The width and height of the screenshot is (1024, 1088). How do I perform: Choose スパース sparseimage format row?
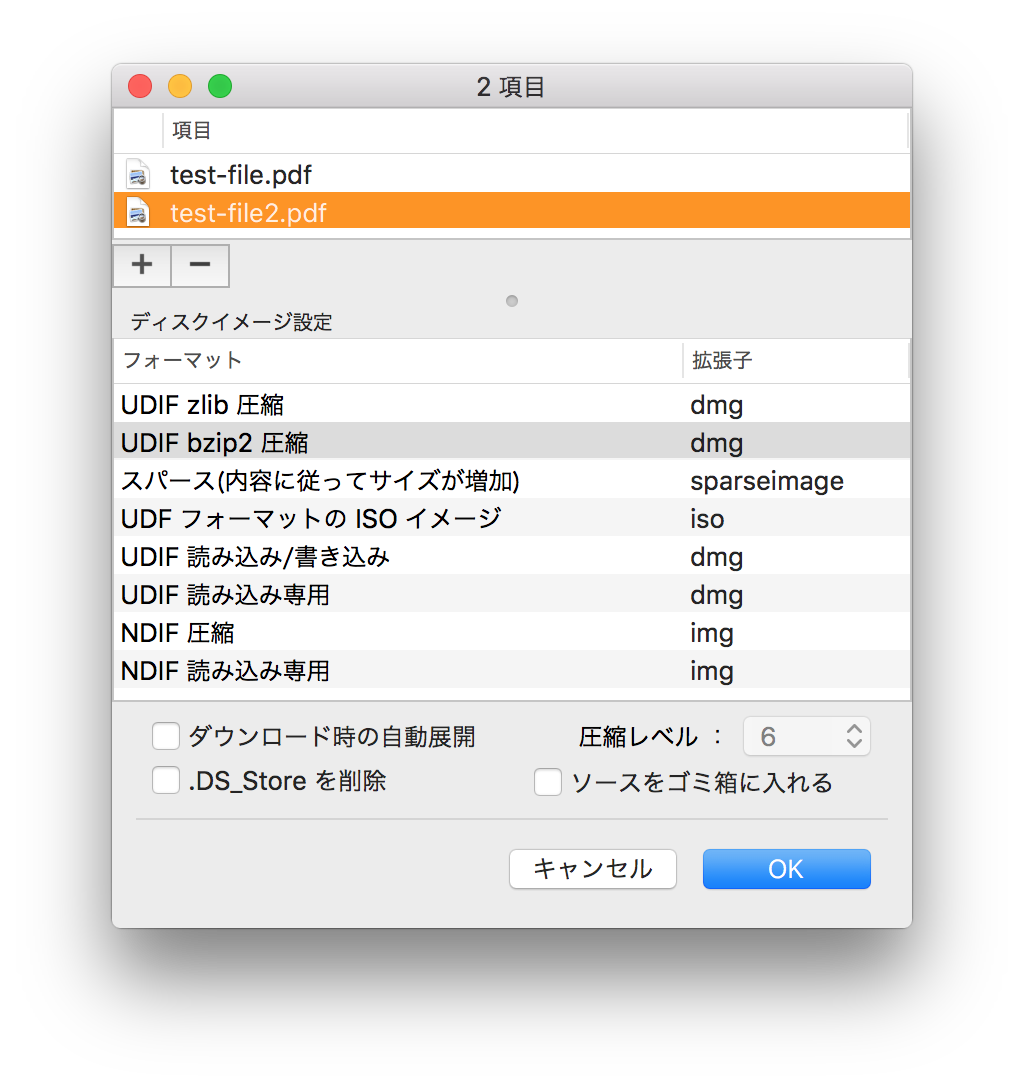(x=400, y=481)
